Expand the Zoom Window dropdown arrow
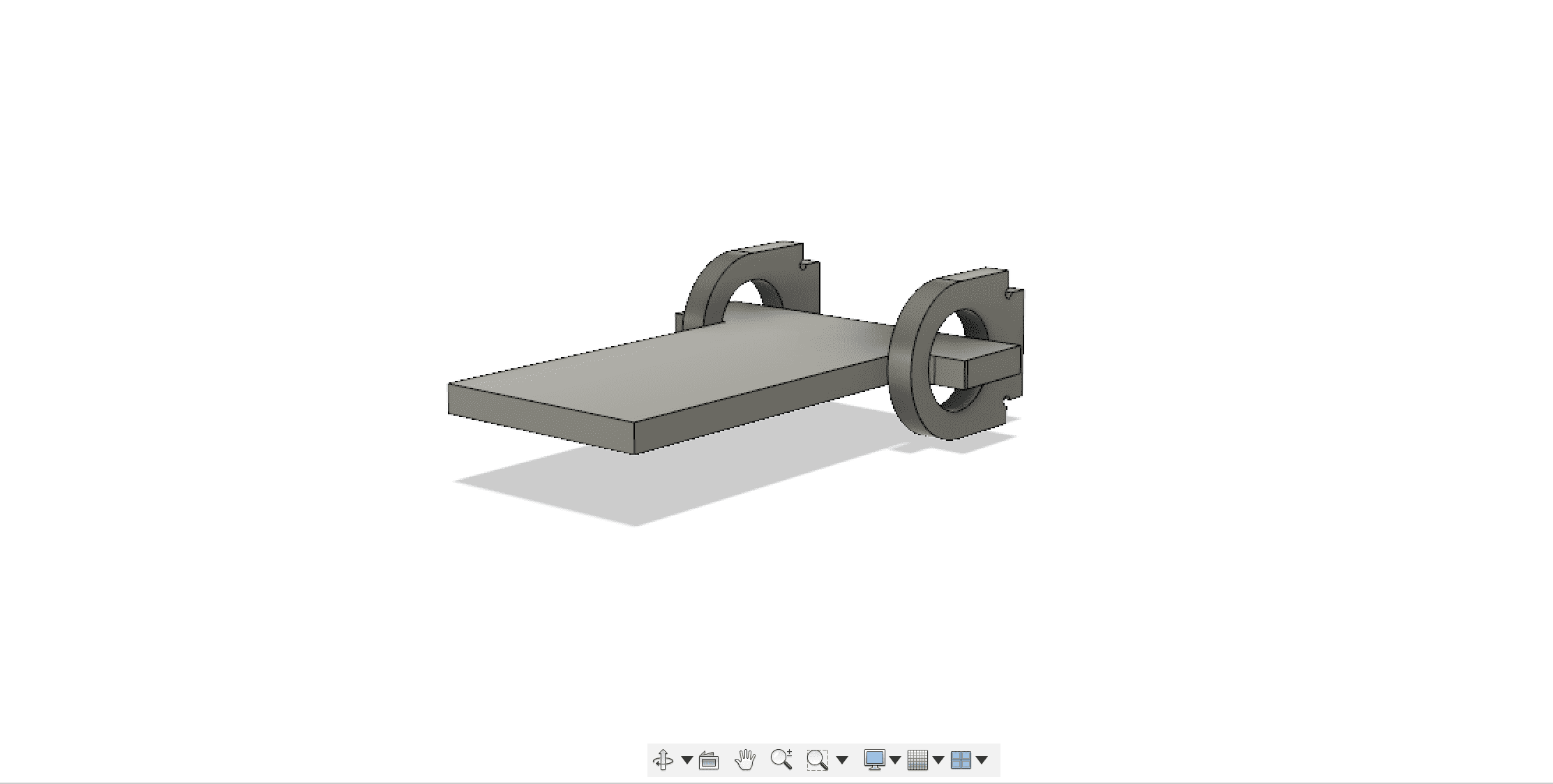 tap(842, 760)
